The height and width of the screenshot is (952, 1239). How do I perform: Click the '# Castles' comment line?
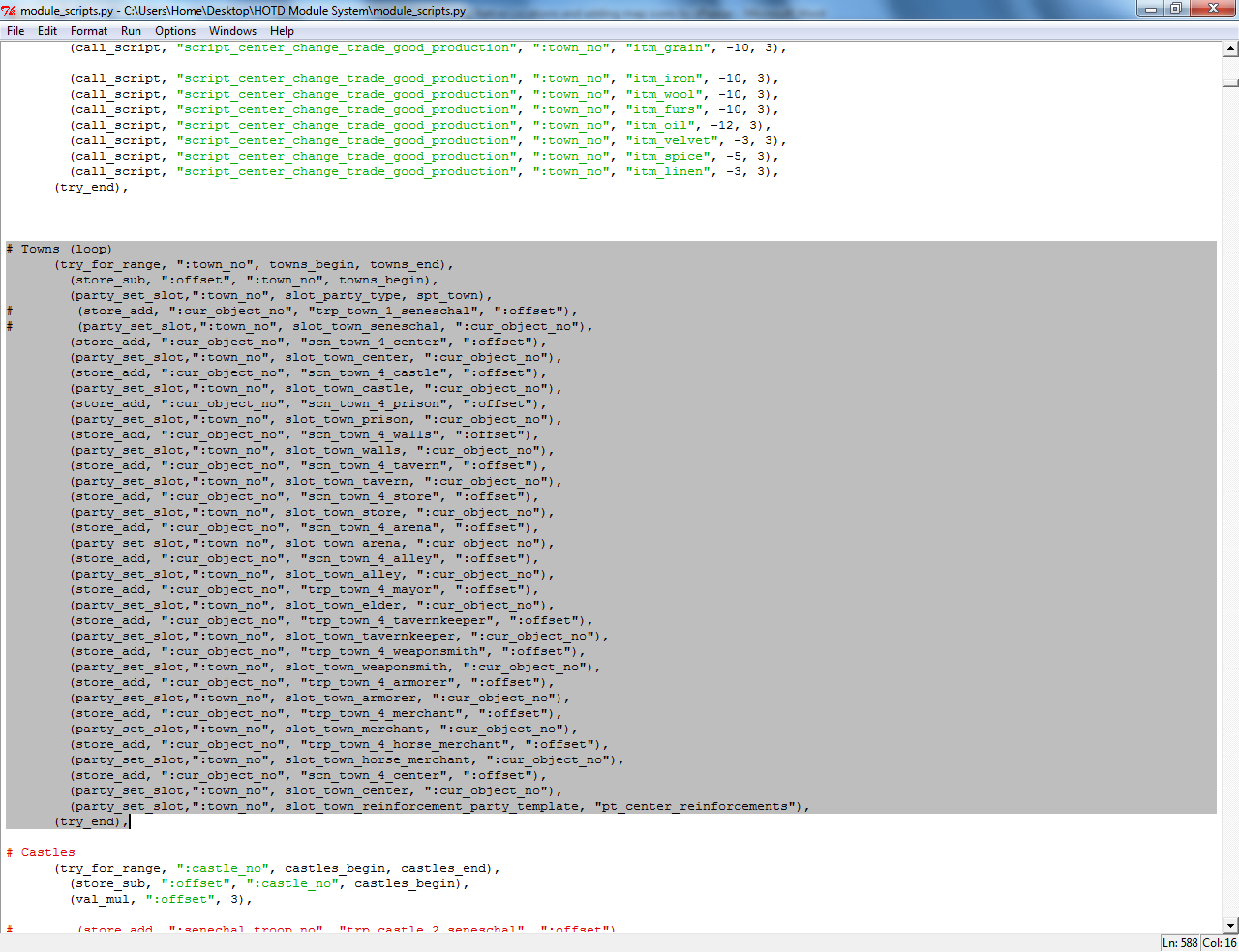[41, 852]
